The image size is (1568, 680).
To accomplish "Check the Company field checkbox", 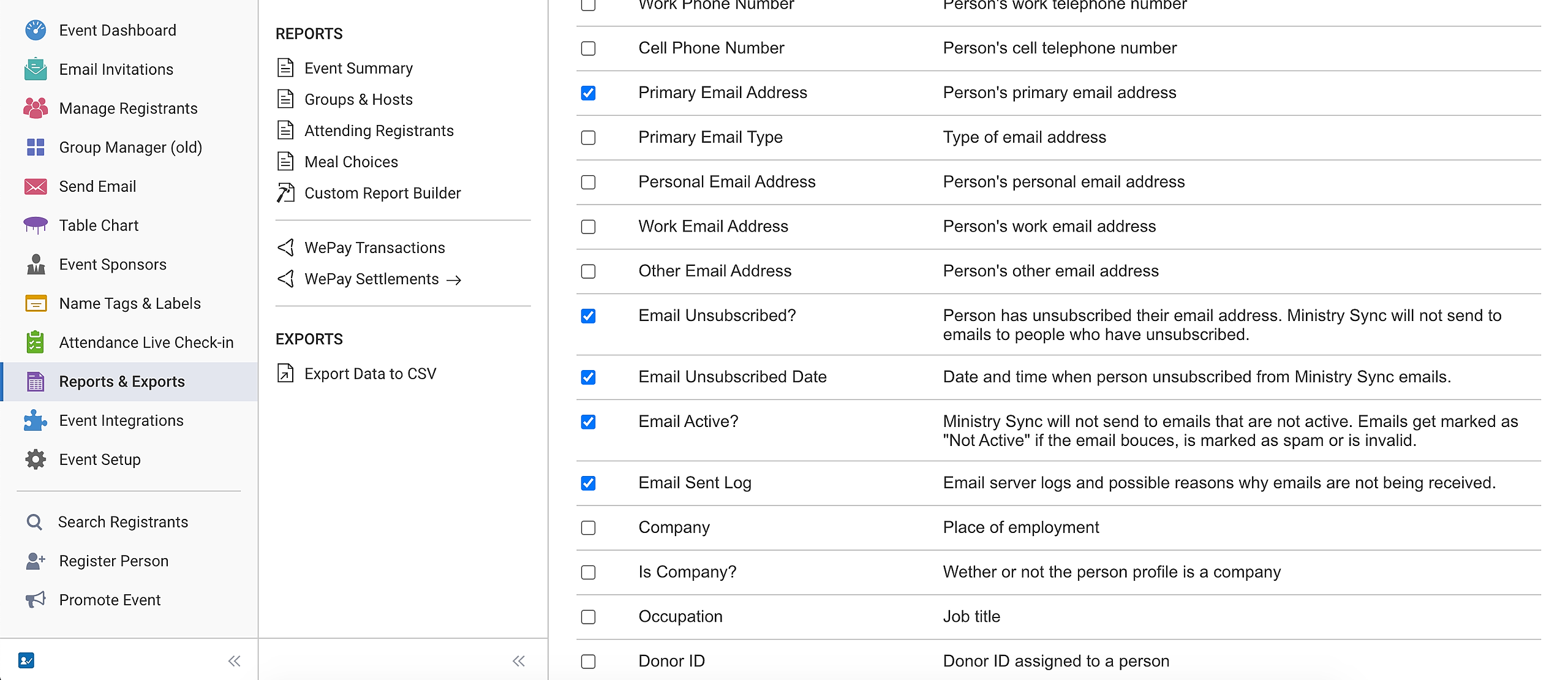I will [x=588, y=528].
